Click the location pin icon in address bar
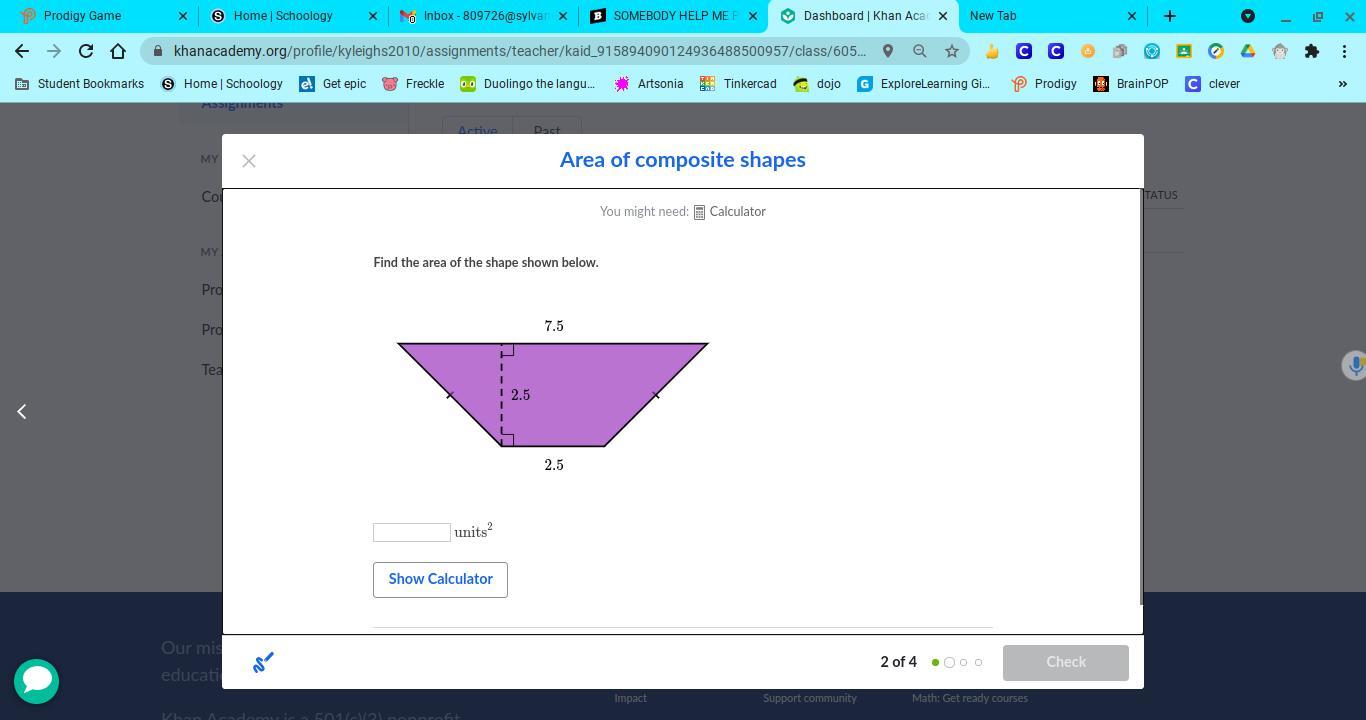 (887, 51)
